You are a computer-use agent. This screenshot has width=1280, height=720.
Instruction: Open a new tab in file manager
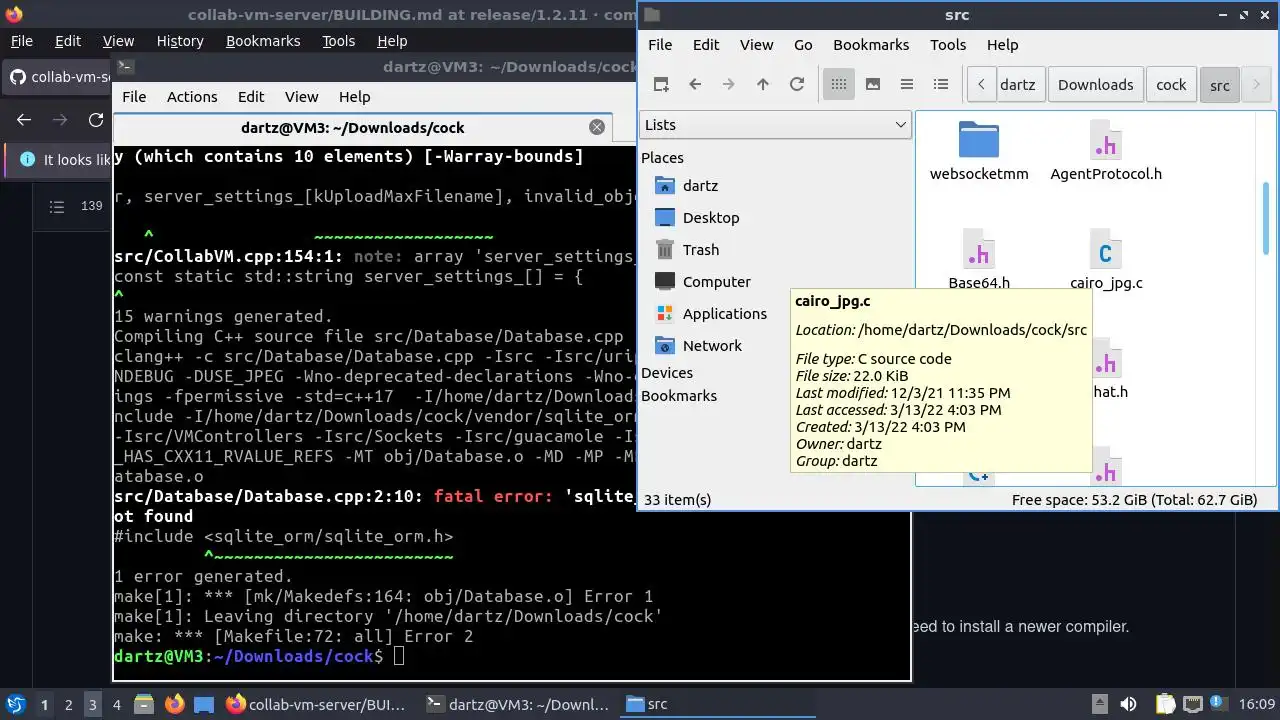(x=661, y=84)
